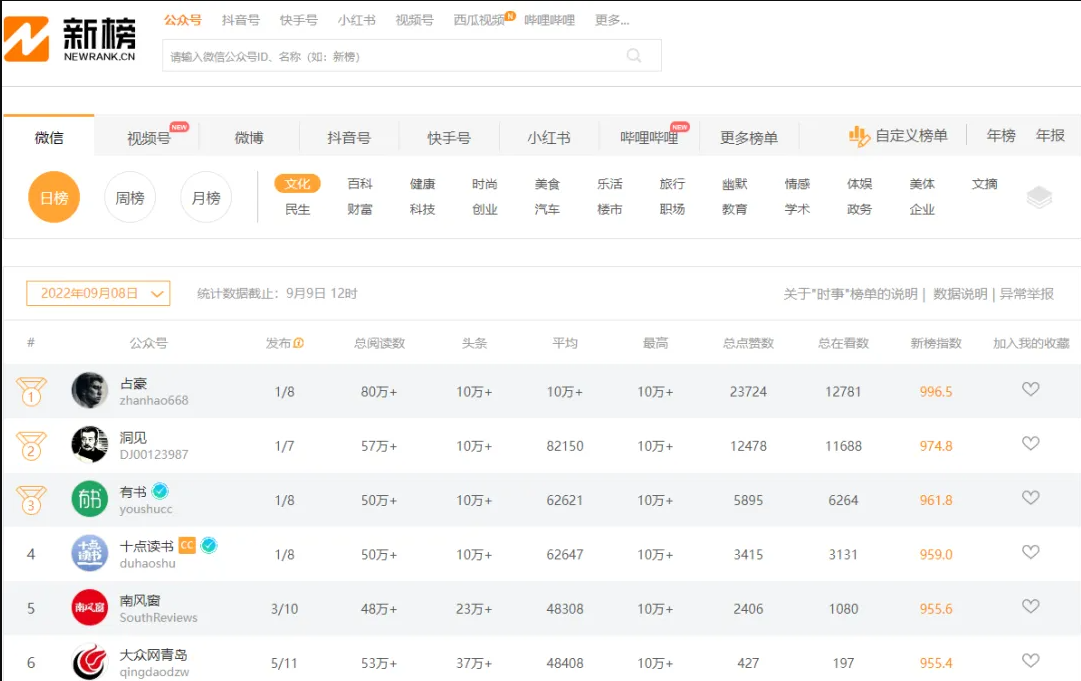Select the 财富 category
The width and height of the screenshot is (1081, 681).
[360, 209]
